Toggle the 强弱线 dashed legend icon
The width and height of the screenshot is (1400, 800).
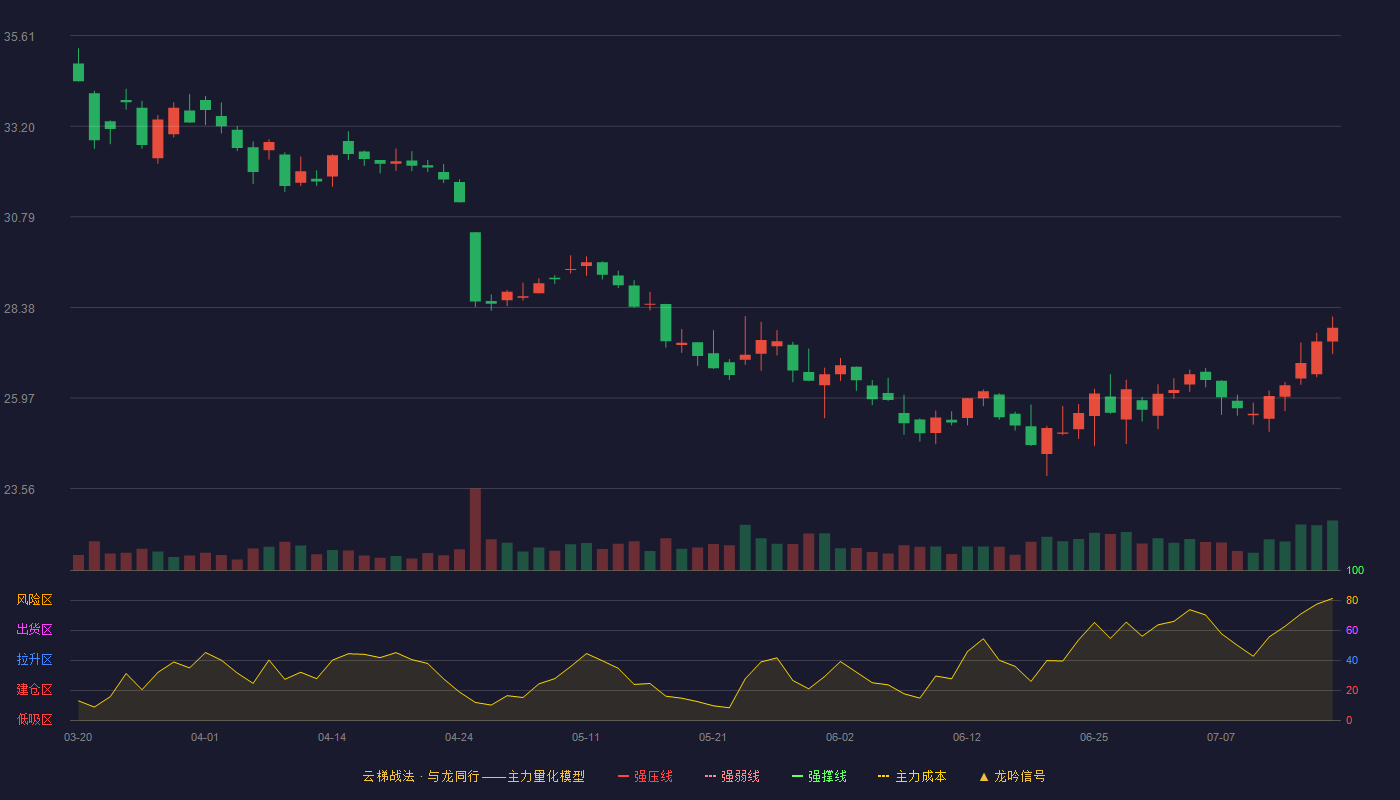point(711,776)
